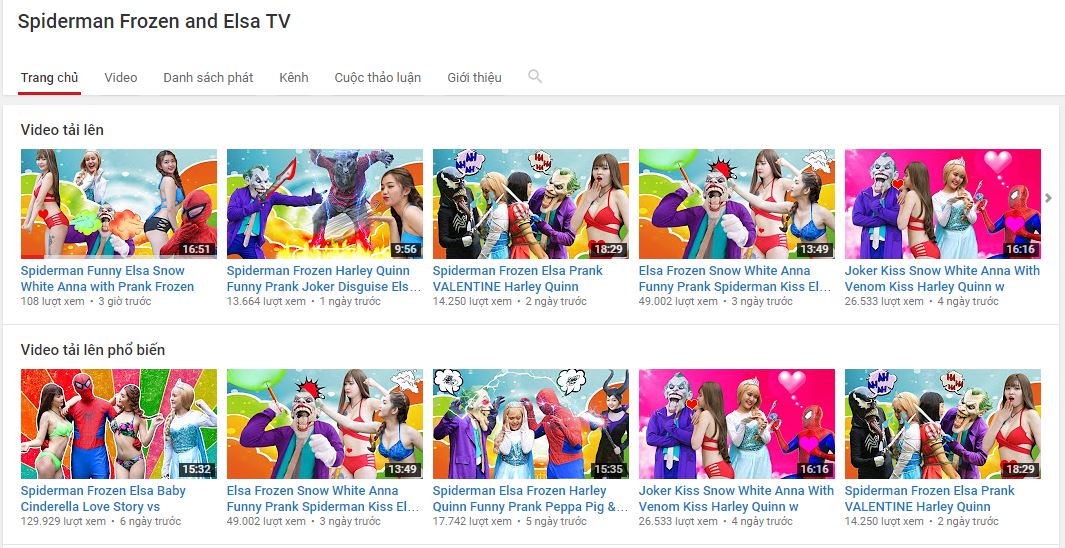Viewport: 1065px width, 548px height.
Task: Open 'Spiderman Frozen Elsa Baby Cinderella Love Story' link
Action: pos(103,498)
